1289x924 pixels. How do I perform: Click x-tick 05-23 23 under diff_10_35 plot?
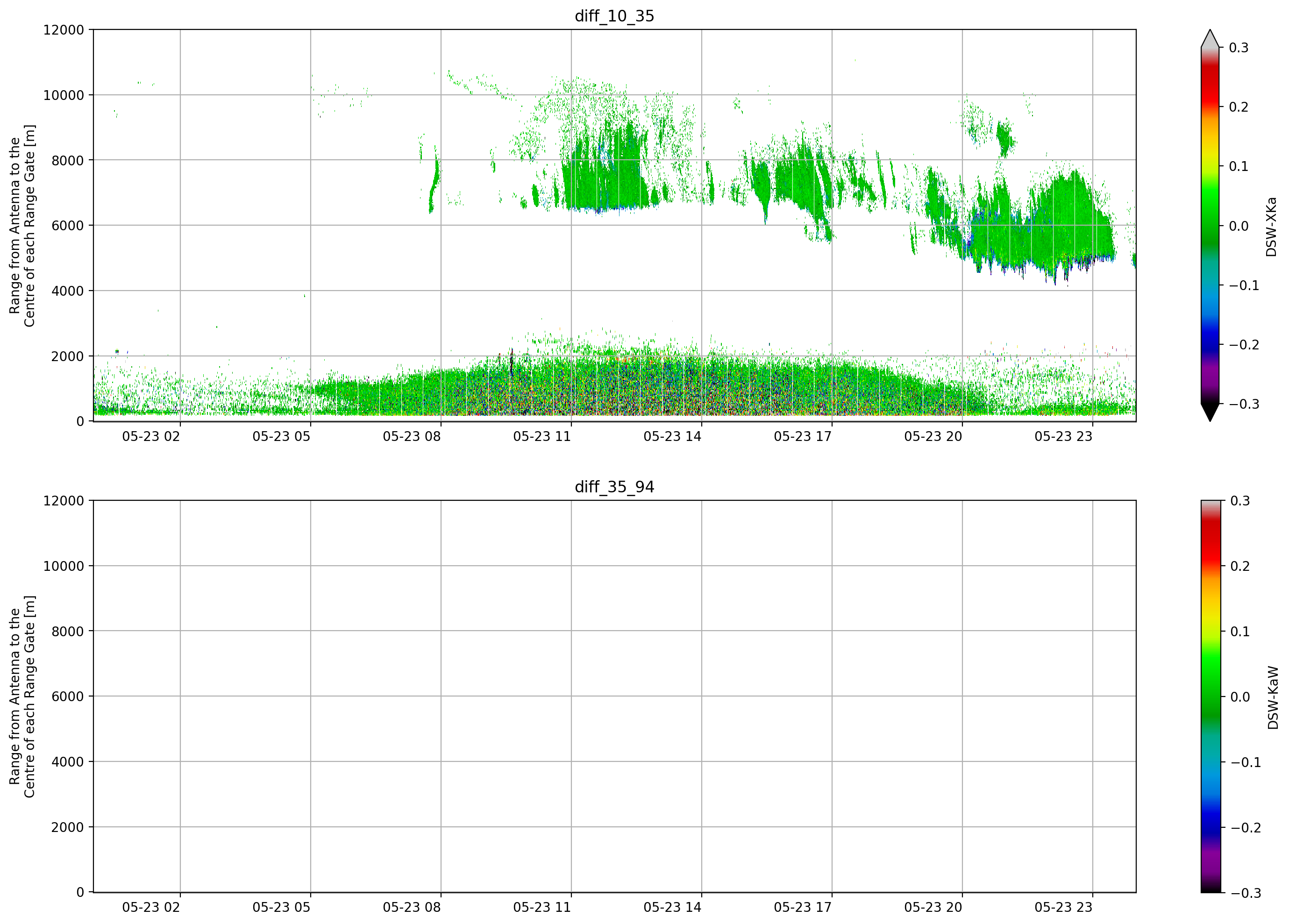click(1063, 436)
